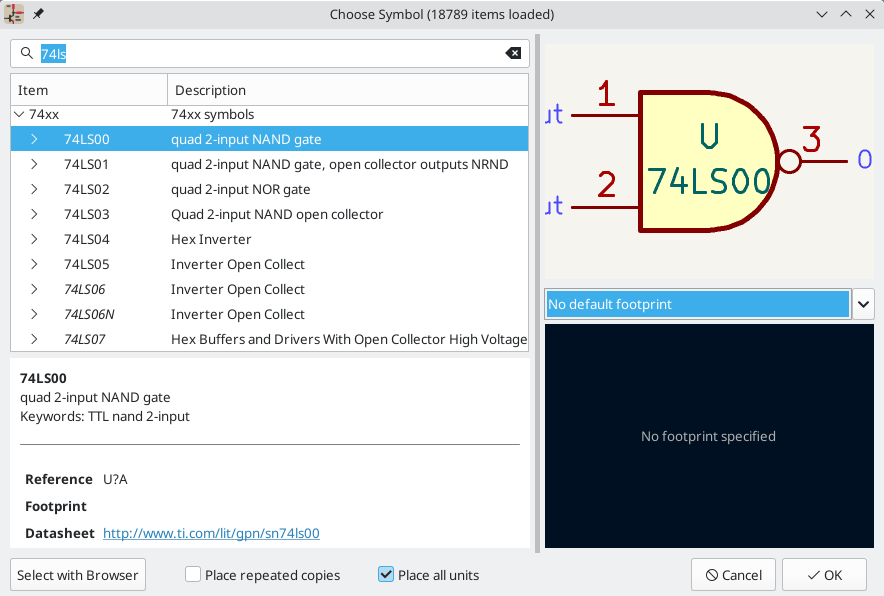Viewport: 884px width, 596px height.
Task: Enable Place repeated copies
Action: point(192,574)
